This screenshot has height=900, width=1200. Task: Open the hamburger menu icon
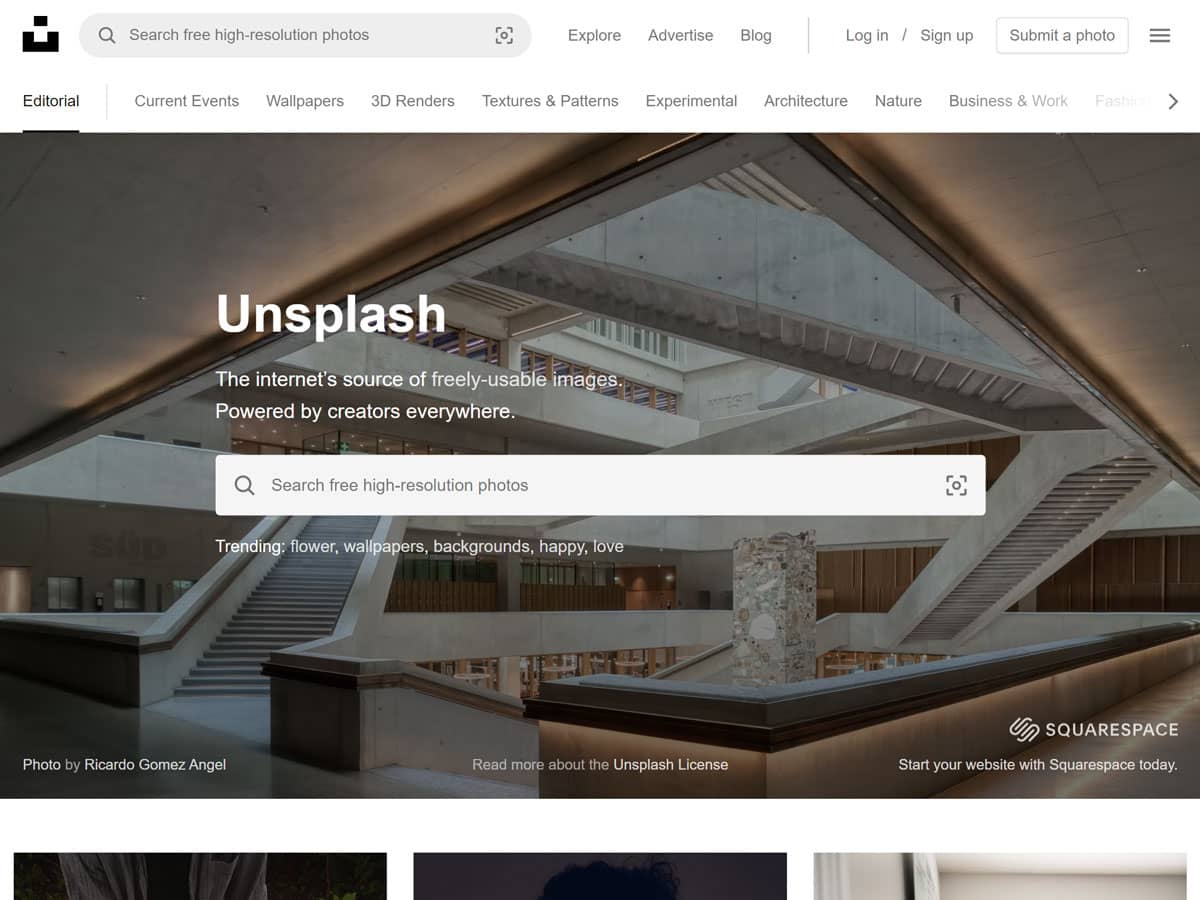(1160, 35)
